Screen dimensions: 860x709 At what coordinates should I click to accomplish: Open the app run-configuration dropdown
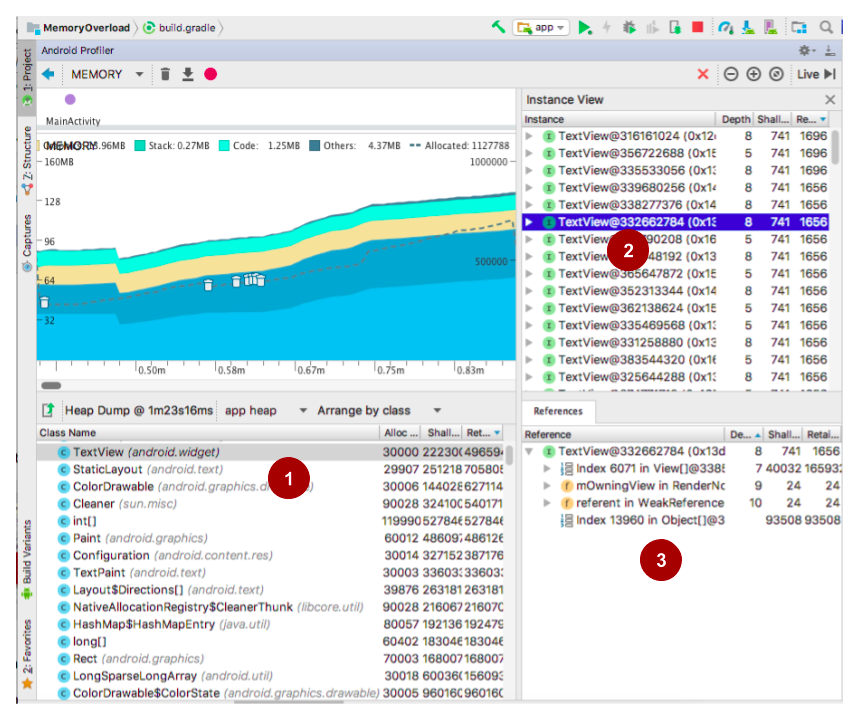541,27
